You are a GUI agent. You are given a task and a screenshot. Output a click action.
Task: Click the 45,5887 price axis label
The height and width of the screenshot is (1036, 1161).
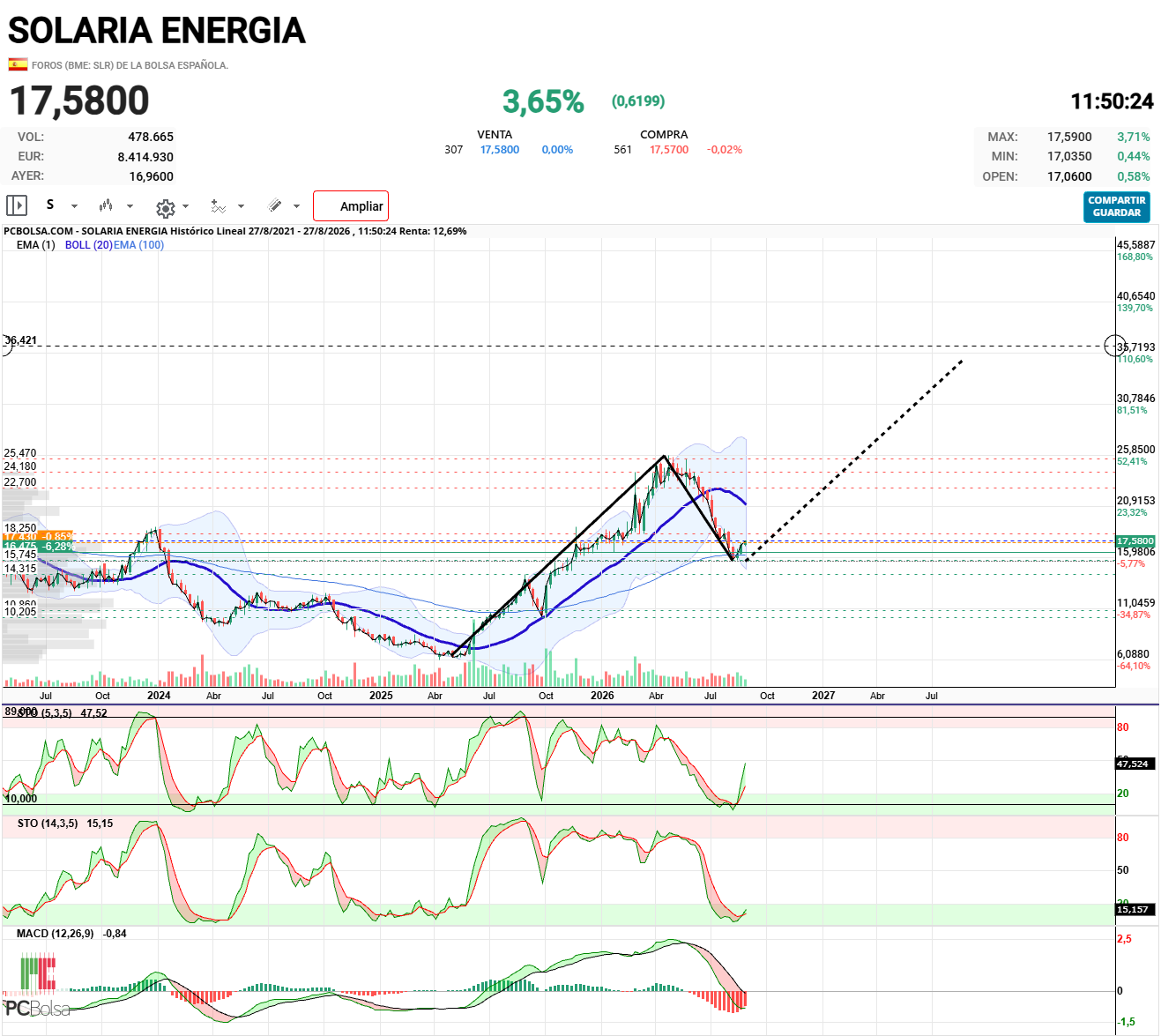point(1135,245)
